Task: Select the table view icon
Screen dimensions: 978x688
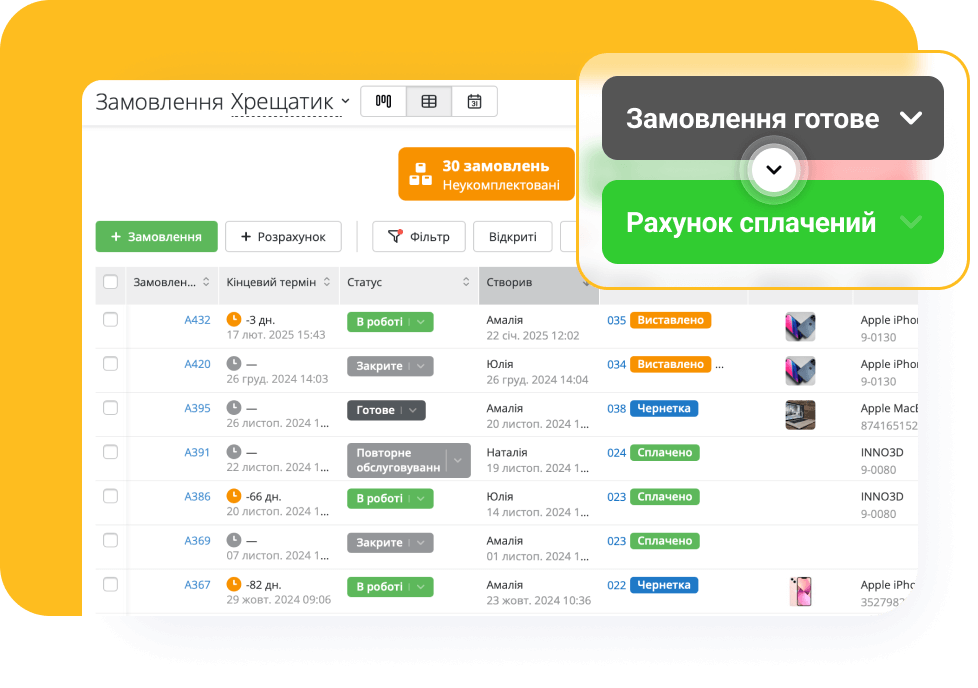Action: (428, 101)
